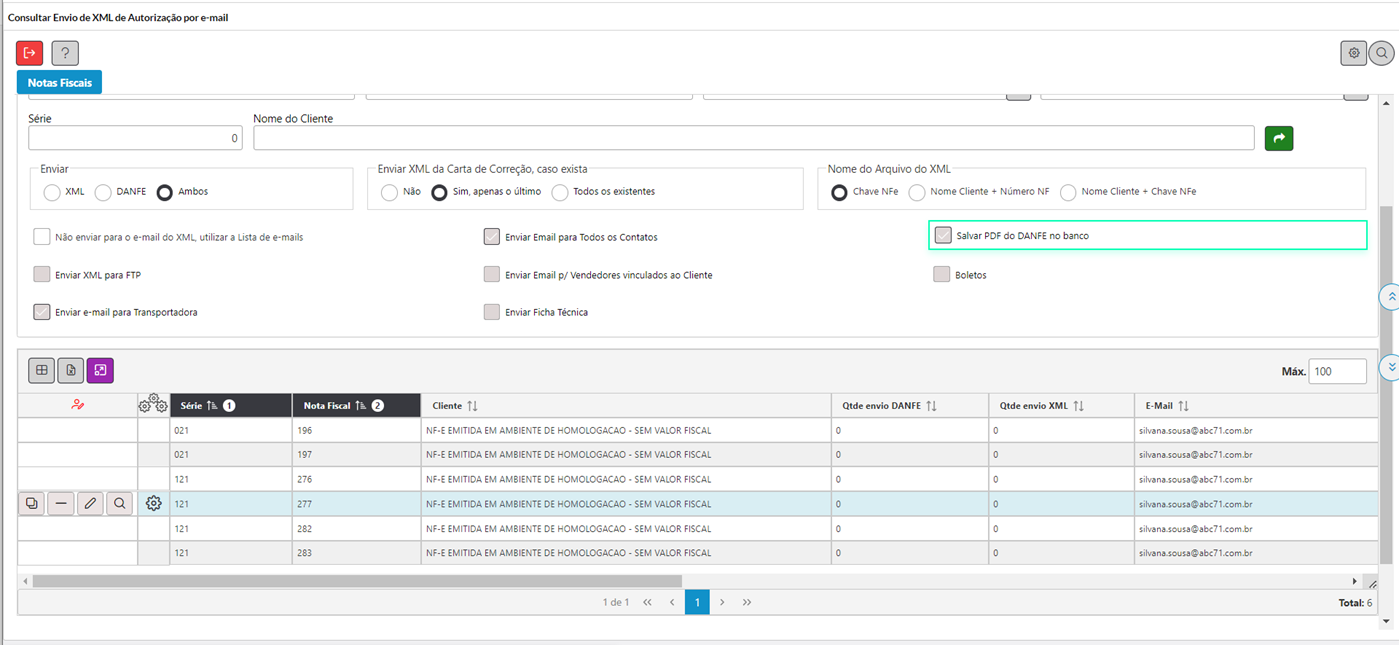
Task: Export the table using the spreadsheet icon
Action: pyautogui.click(x=71, y=370)
